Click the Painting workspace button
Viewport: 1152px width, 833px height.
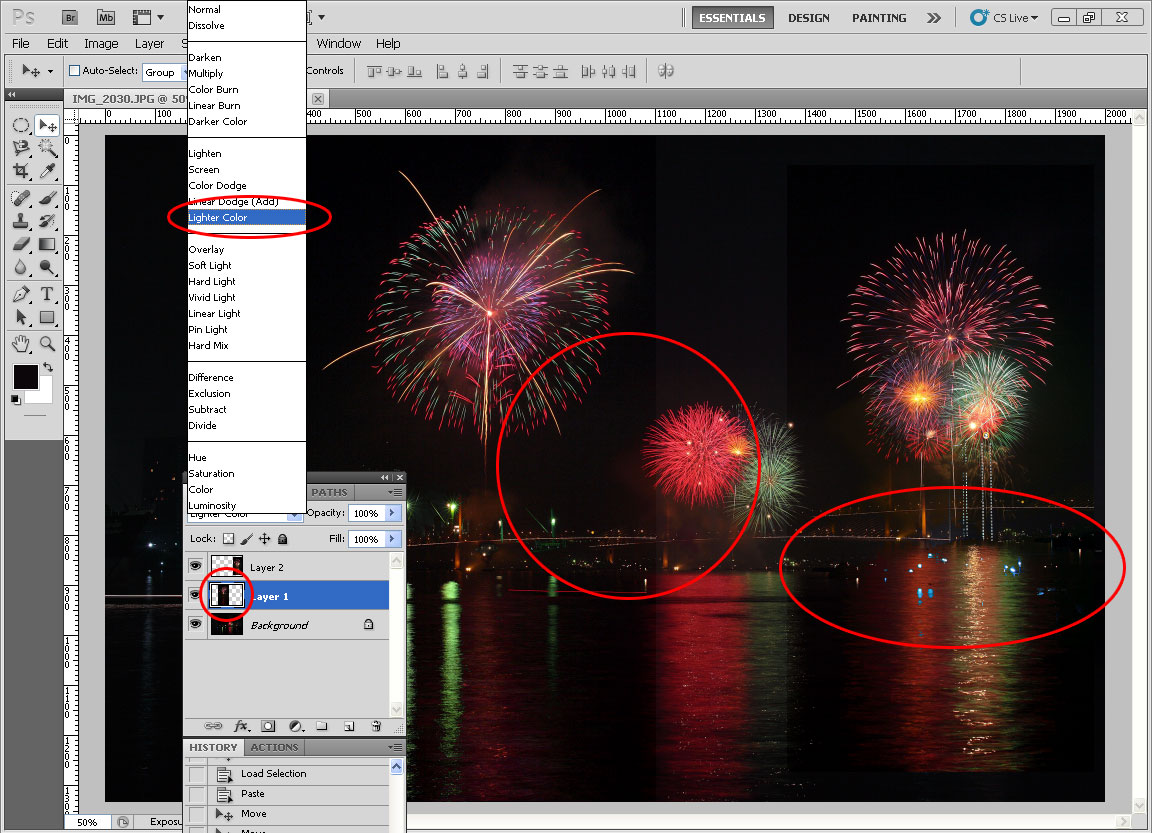(879, 18)
